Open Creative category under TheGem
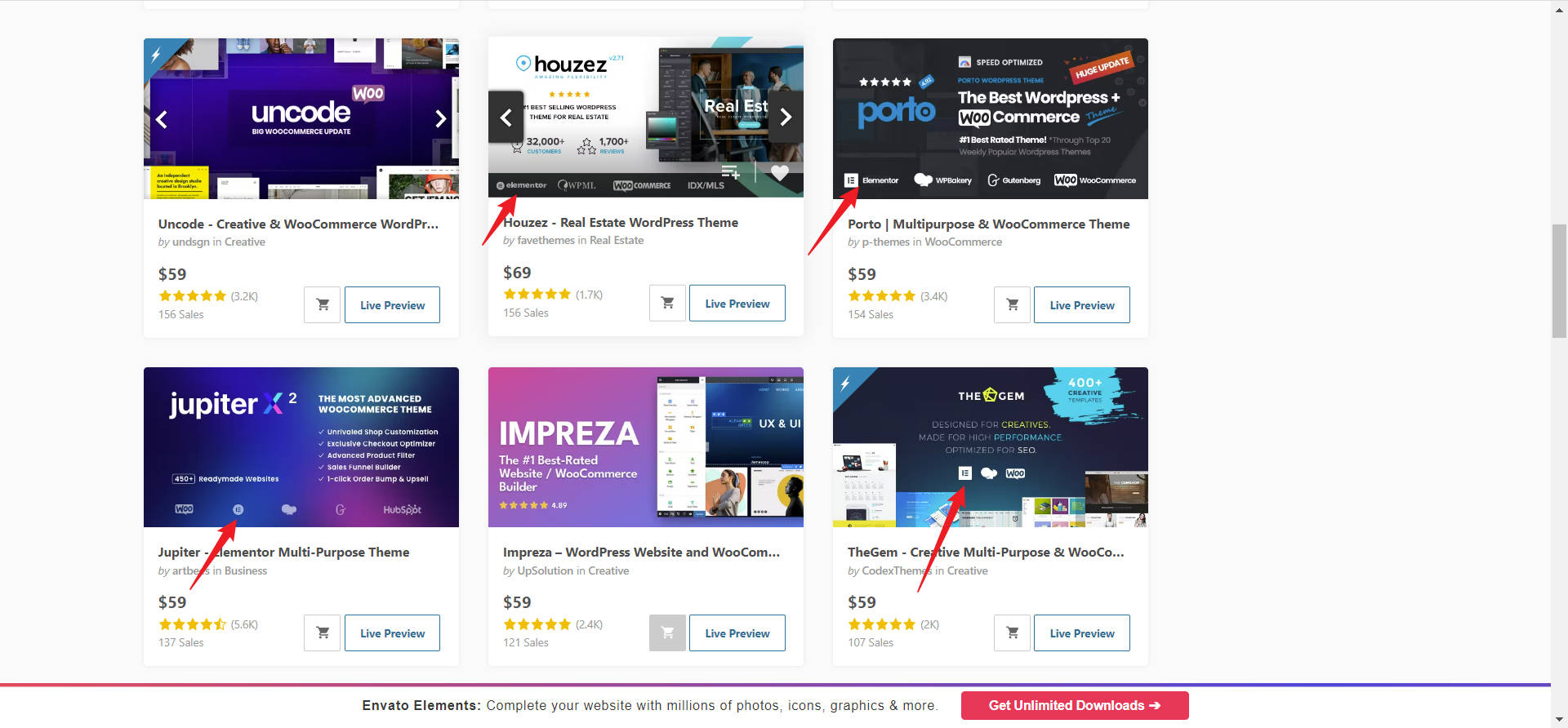 point(968,570)
